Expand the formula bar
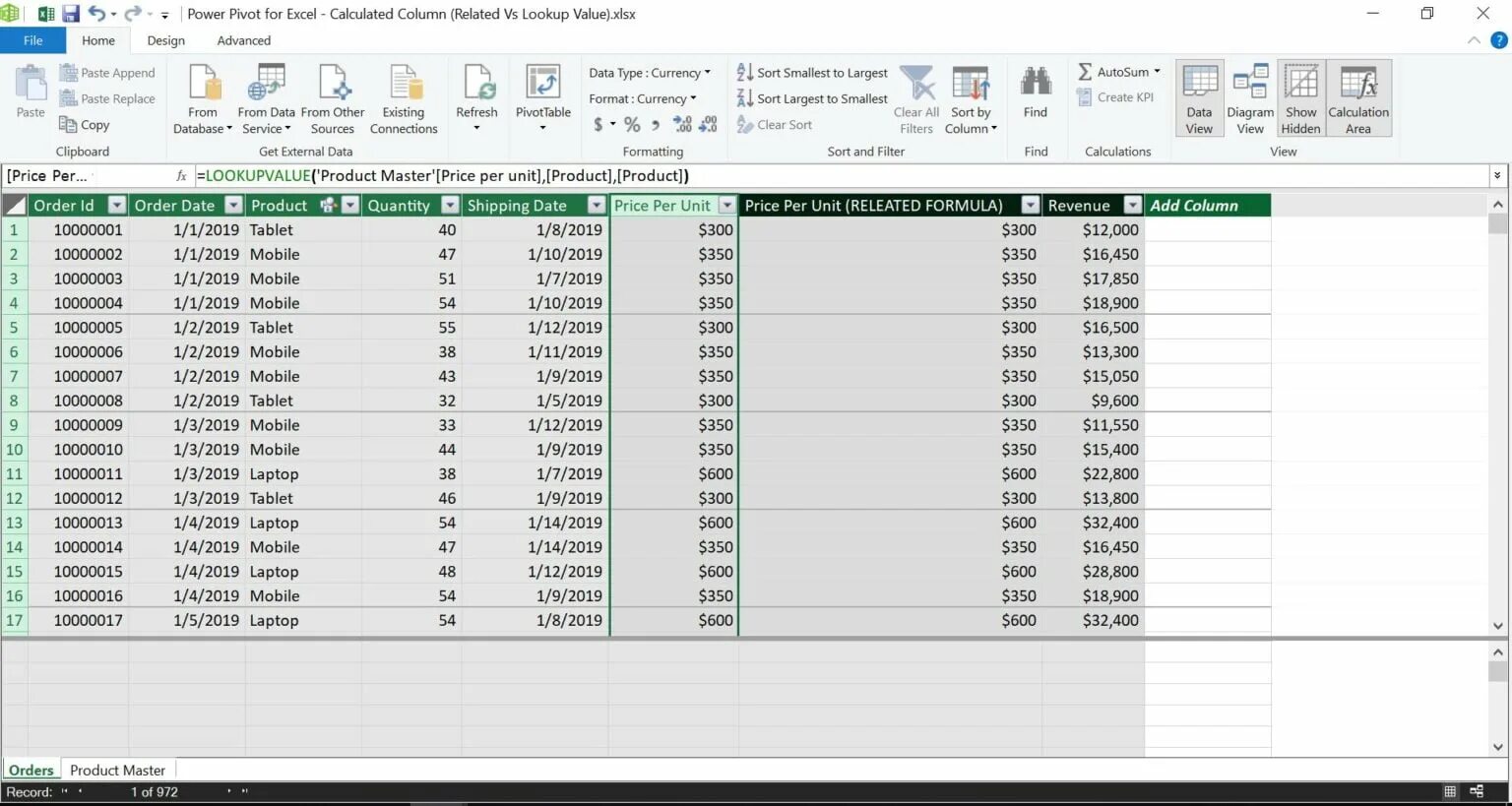The width and height of the screenshot is (1512, 806). point(1497,175)
